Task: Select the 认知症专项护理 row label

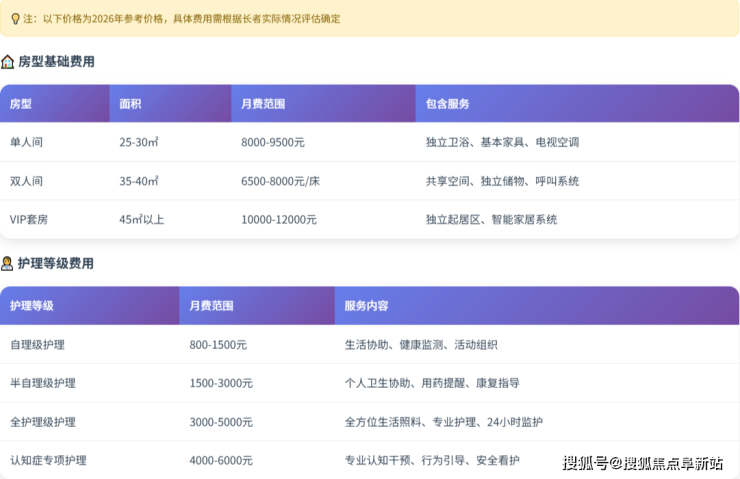Action: pos(48,460)
